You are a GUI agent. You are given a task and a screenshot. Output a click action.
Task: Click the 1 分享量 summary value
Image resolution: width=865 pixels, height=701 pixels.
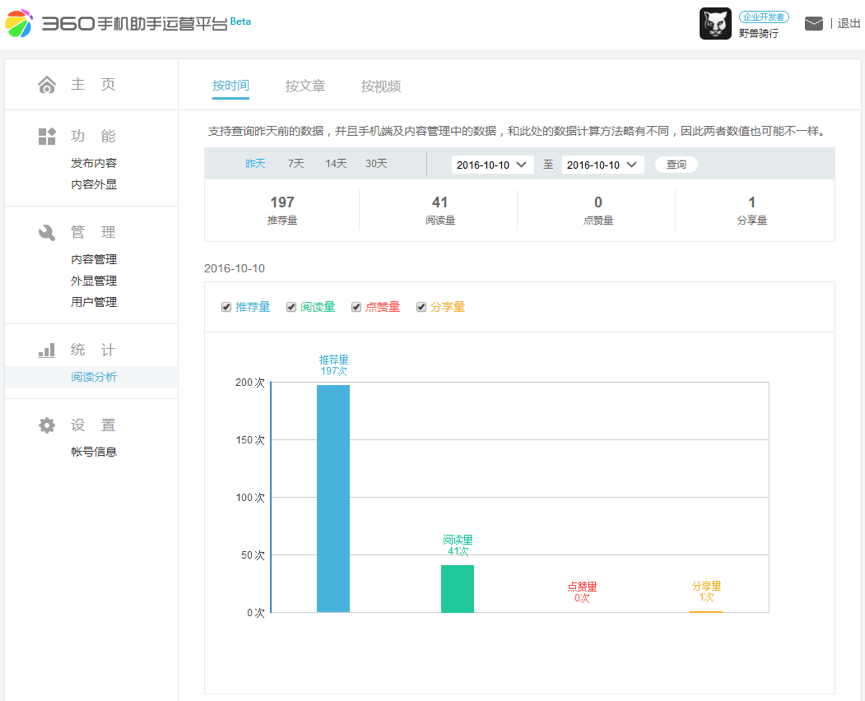click(x=752, y=202)
